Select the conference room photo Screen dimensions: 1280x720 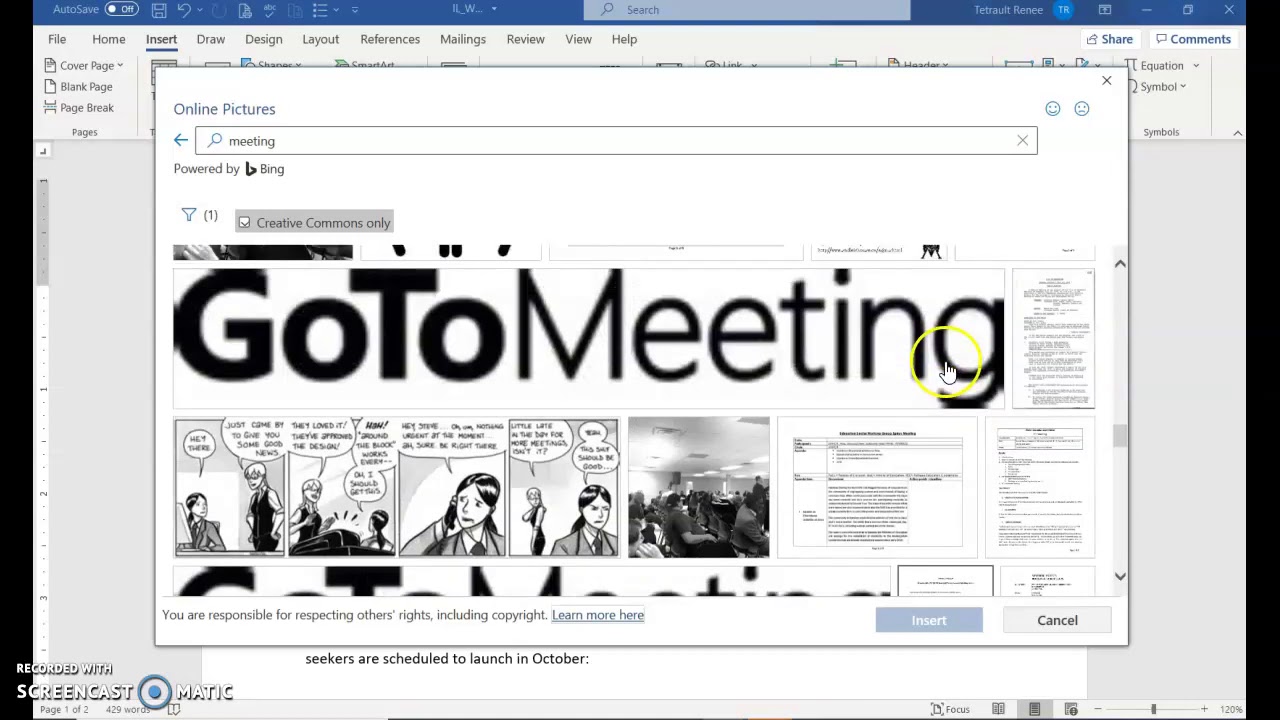point(698,487)
